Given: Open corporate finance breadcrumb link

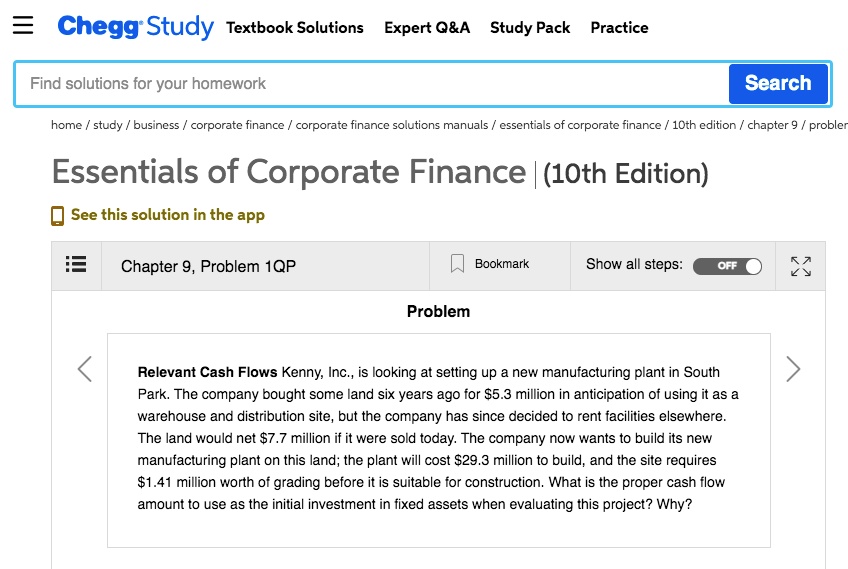Looking at the screenshot, I should click(x=237, y=125).
